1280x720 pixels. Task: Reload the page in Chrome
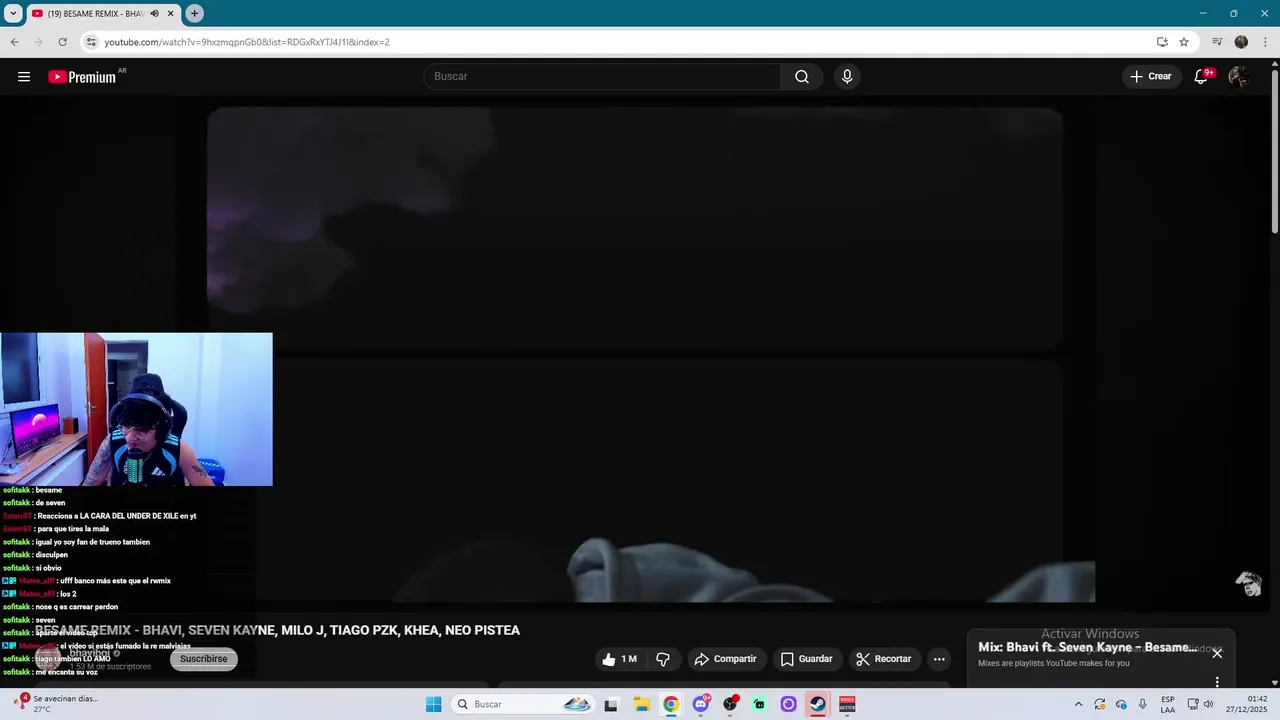(62, 42)
